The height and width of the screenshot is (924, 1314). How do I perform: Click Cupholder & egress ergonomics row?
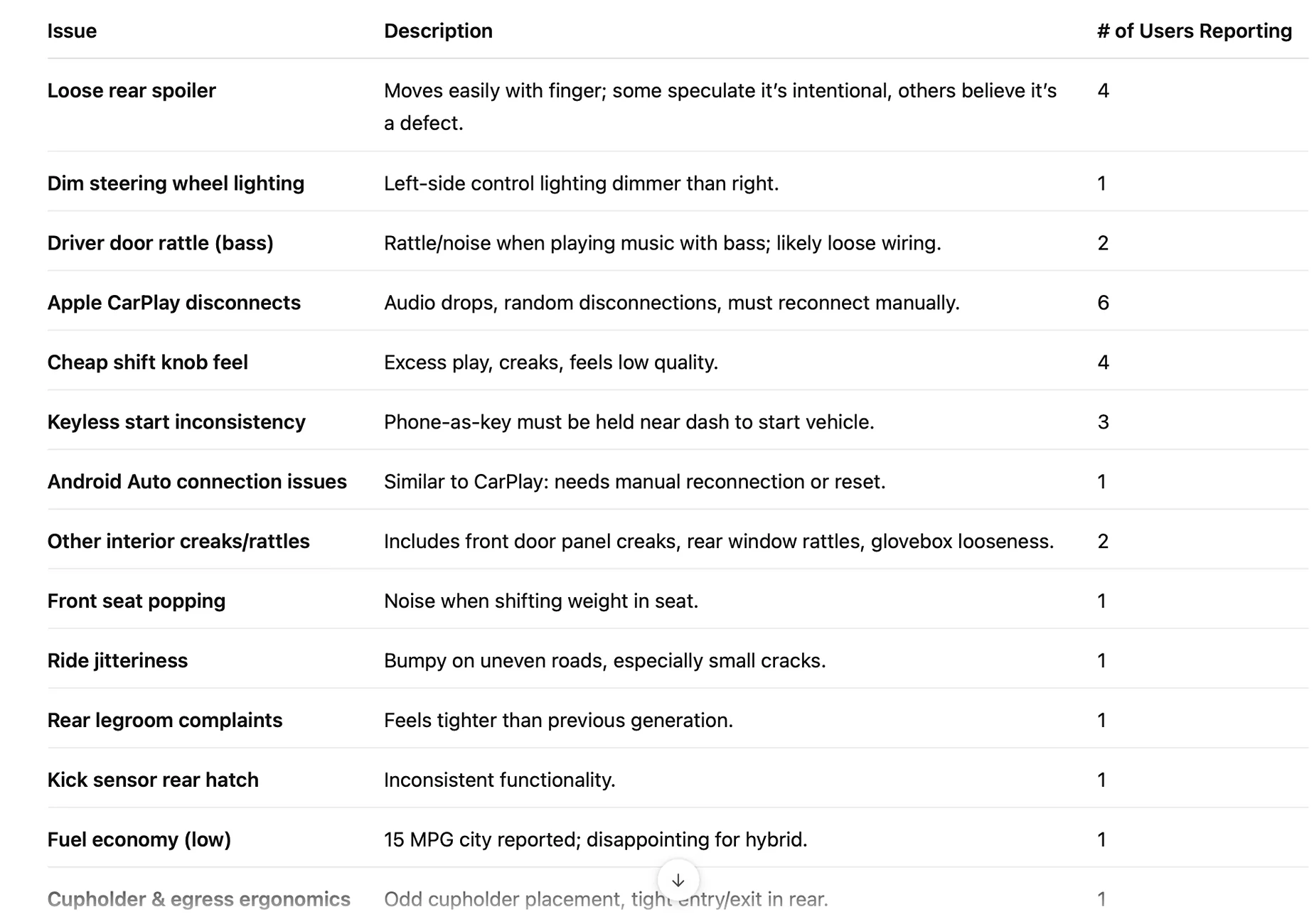[x=198, y=900]
